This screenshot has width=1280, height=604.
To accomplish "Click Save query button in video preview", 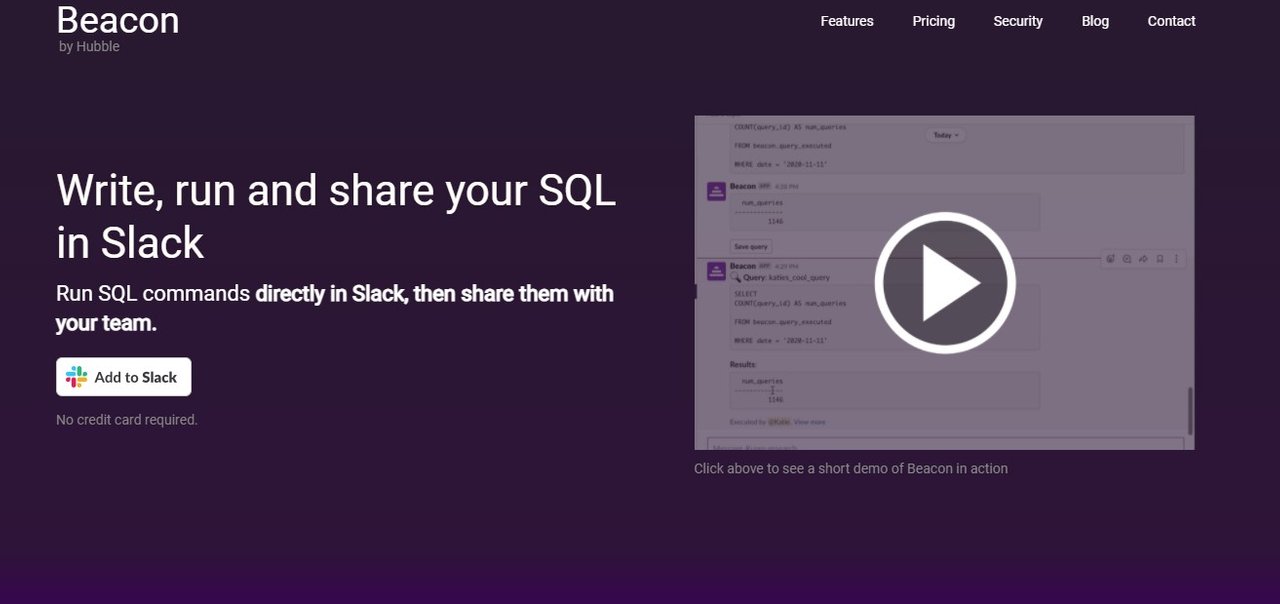I will point(751,246).
